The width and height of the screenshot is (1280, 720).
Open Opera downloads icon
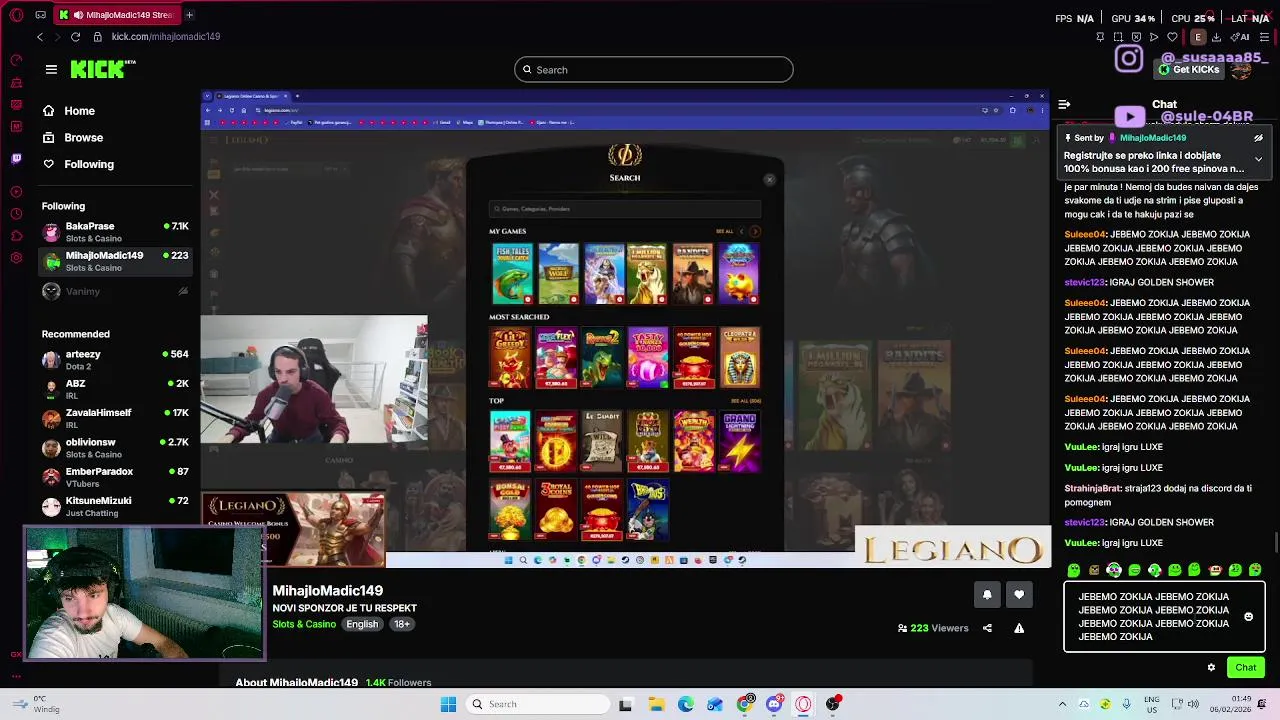pyautogui.click(x=1216, y=37)
